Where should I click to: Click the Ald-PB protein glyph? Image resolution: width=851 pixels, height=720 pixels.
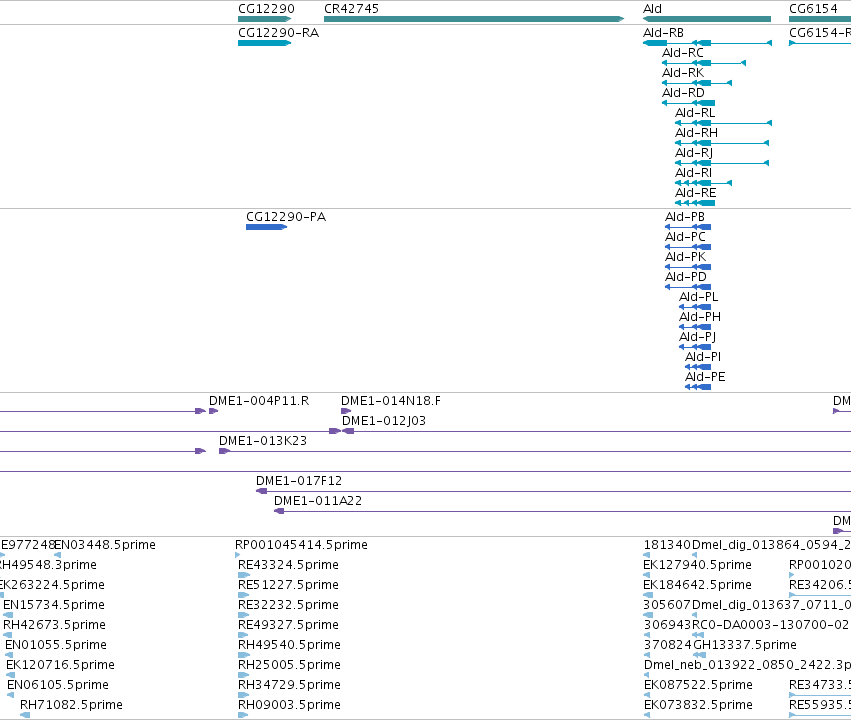[x=688, y=227]
